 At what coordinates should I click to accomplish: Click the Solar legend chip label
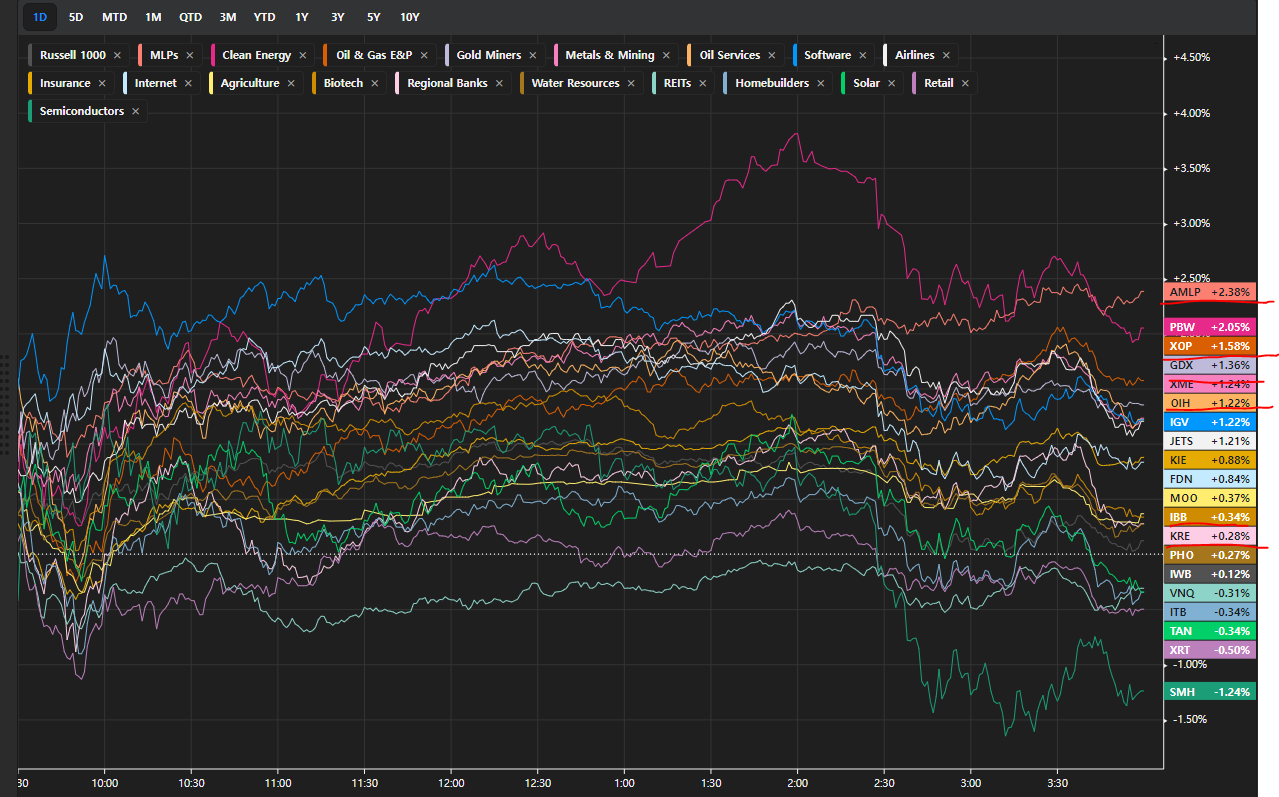pos(866,84)
